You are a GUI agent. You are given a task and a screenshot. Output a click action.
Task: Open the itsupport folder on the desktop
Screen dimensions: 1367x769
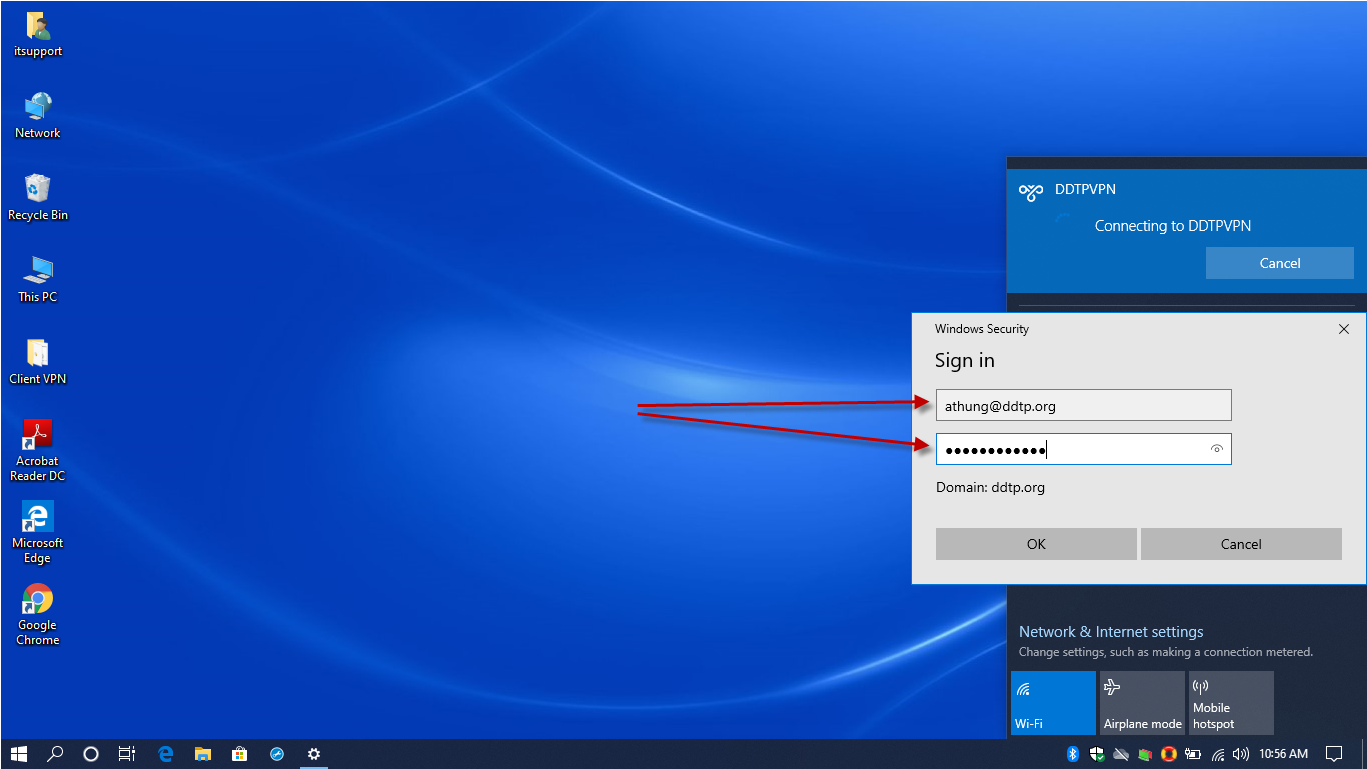coord(38,35)
